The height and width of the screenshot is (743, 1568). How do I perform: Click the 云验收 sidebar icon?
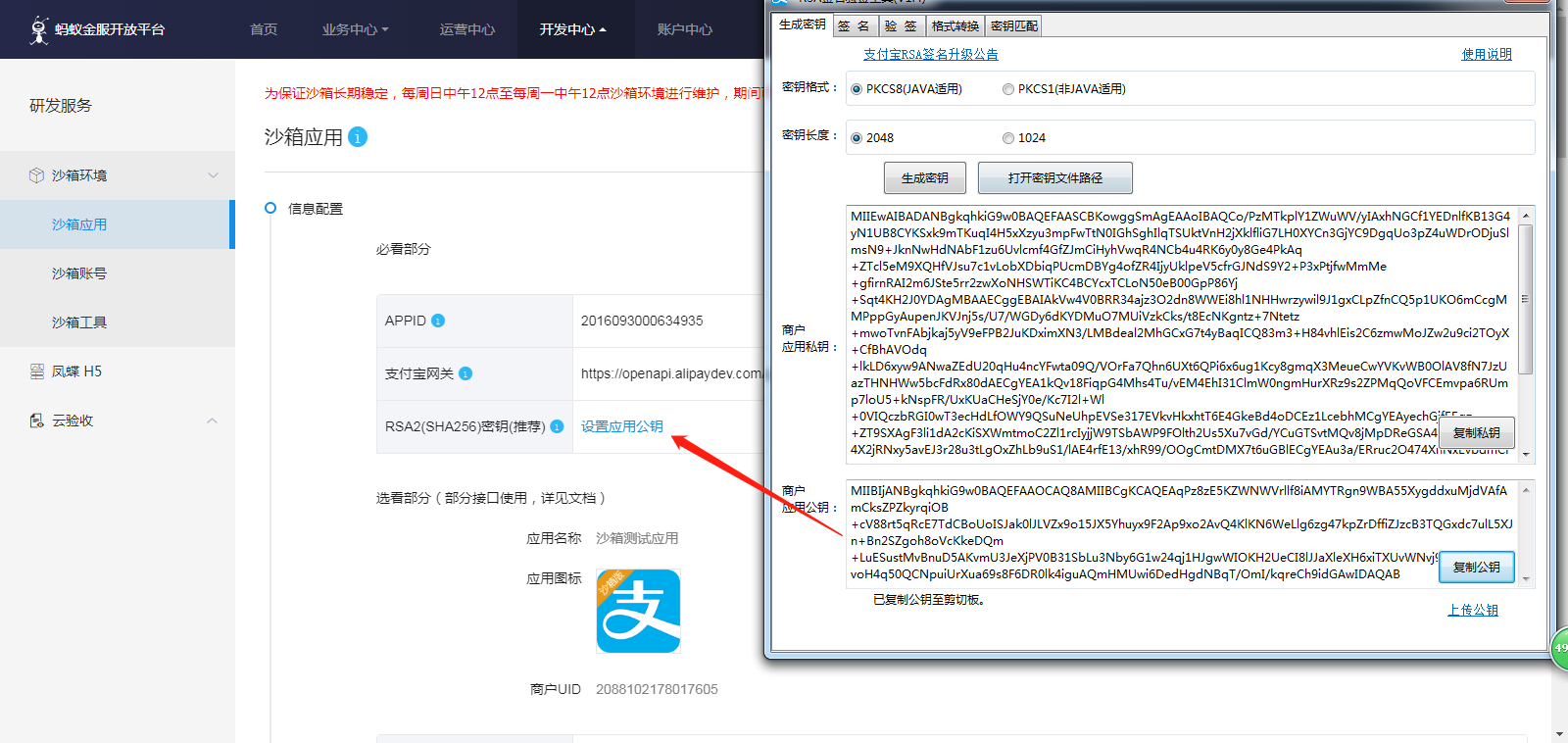pos(36,421)
